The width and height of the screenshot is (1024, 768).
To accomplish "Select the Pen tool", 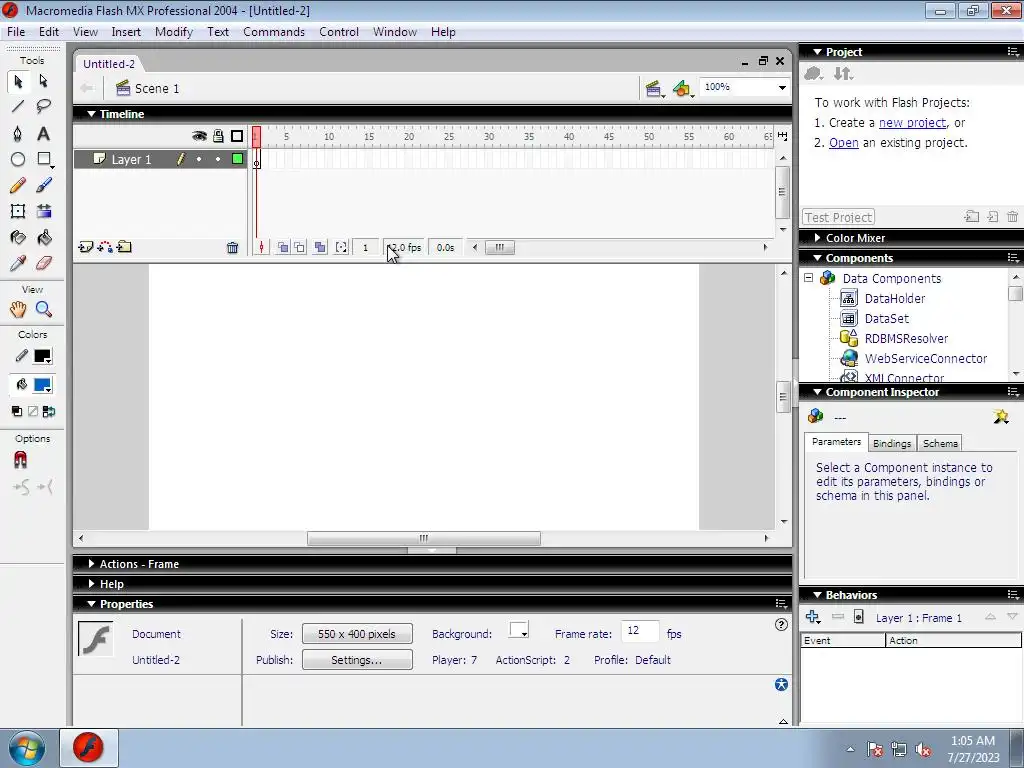I will (18, 133).
